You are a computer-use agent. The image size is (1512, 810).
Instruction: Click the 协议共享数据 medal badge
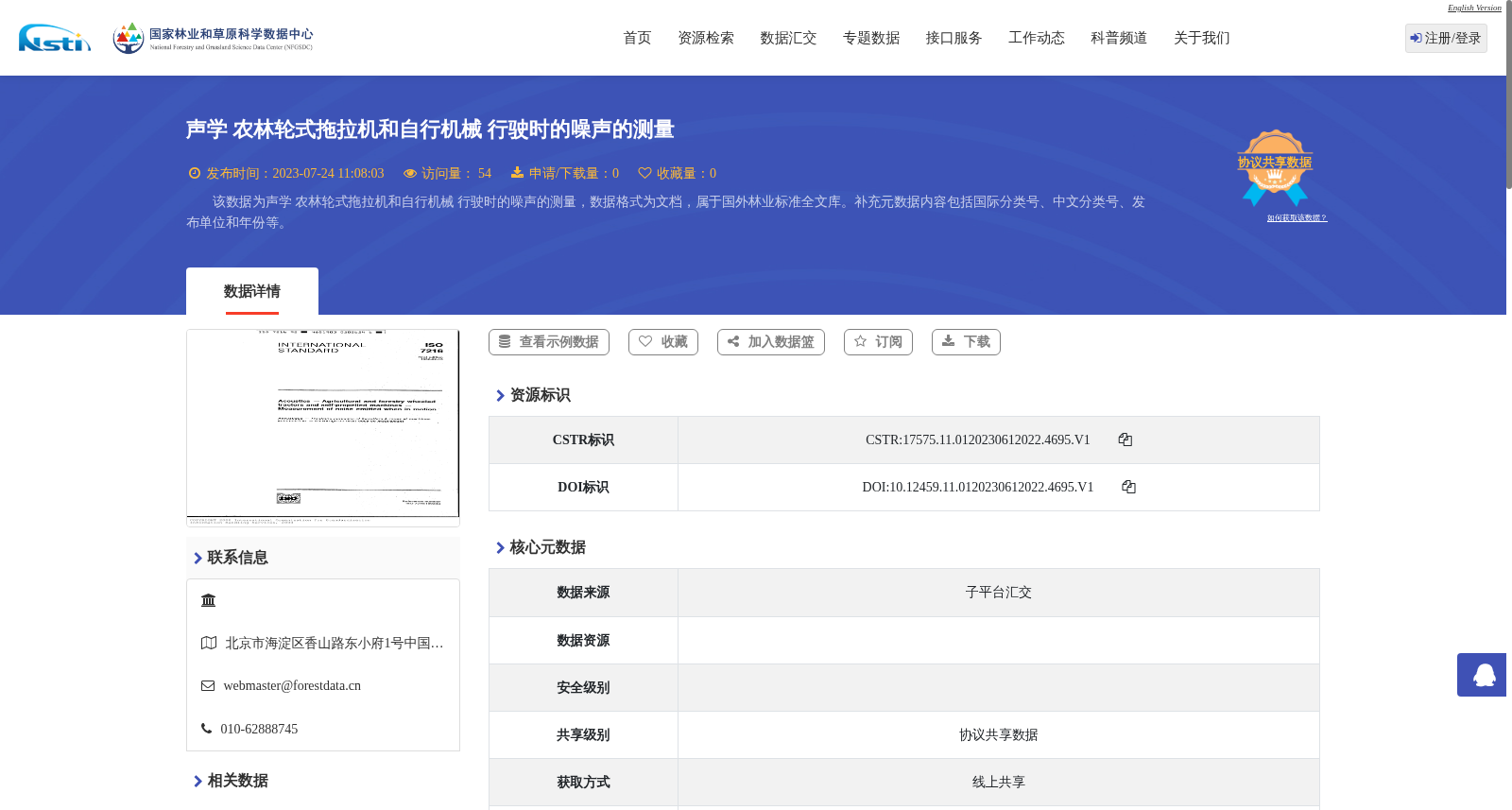pyautogui.click(x=1275, y=167)
